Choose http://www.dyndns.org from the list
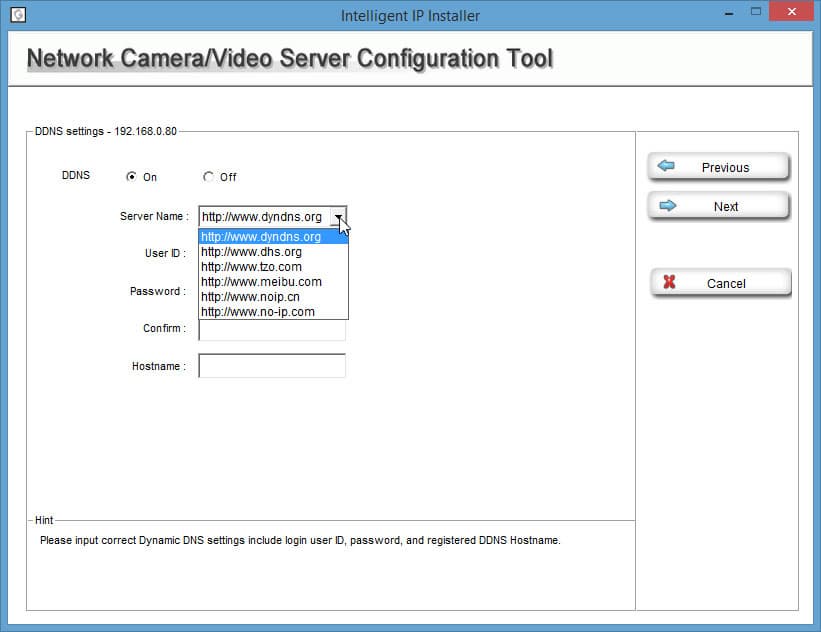Viewport: 821px width, 632px height. (x=273, y=237)
